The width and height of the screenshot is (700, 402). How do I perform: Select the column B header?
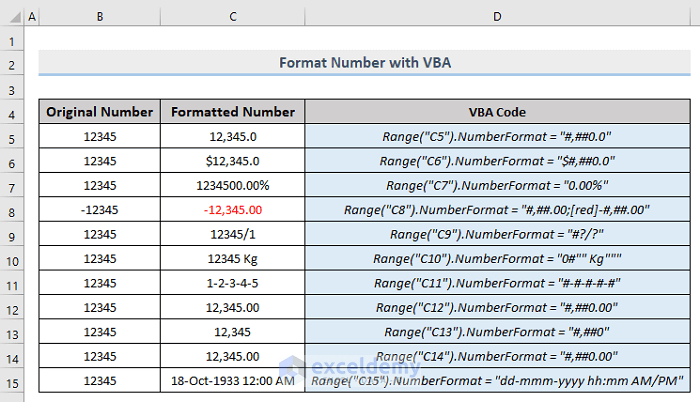99,17
